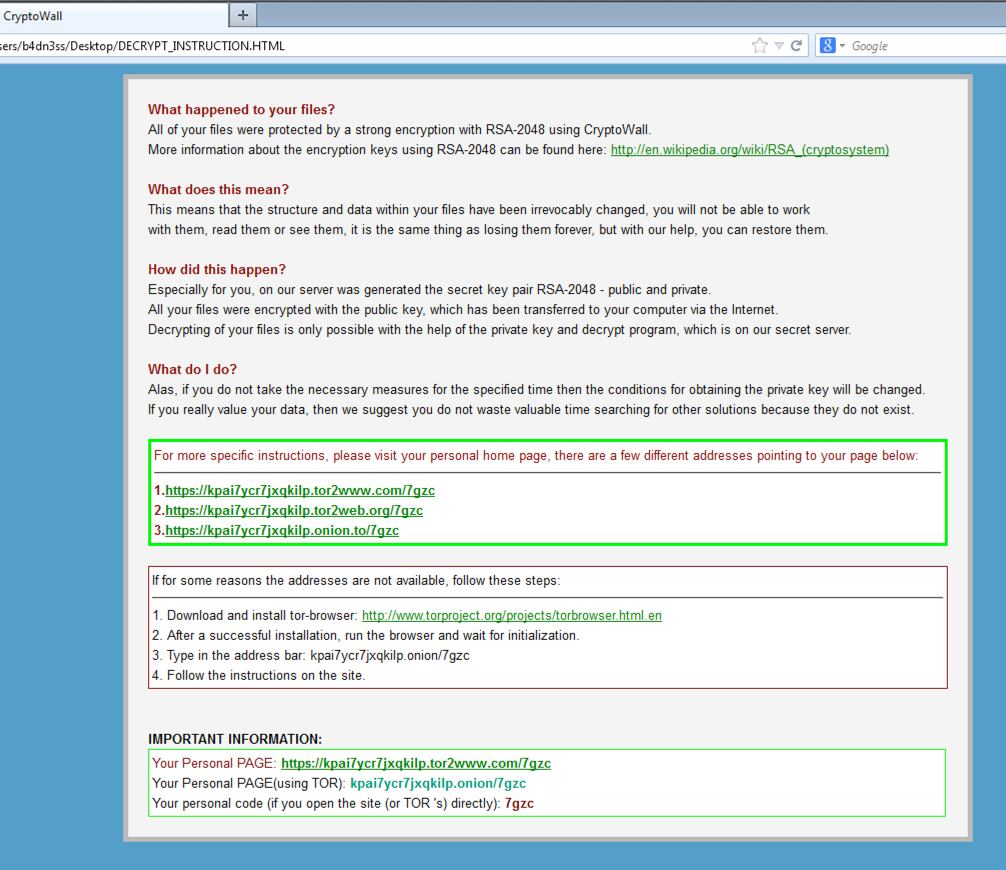This screenshot has width=1006, height=870.
Task: Open URL history dropdown arrow in address bar
Action: tap(779, 46)
